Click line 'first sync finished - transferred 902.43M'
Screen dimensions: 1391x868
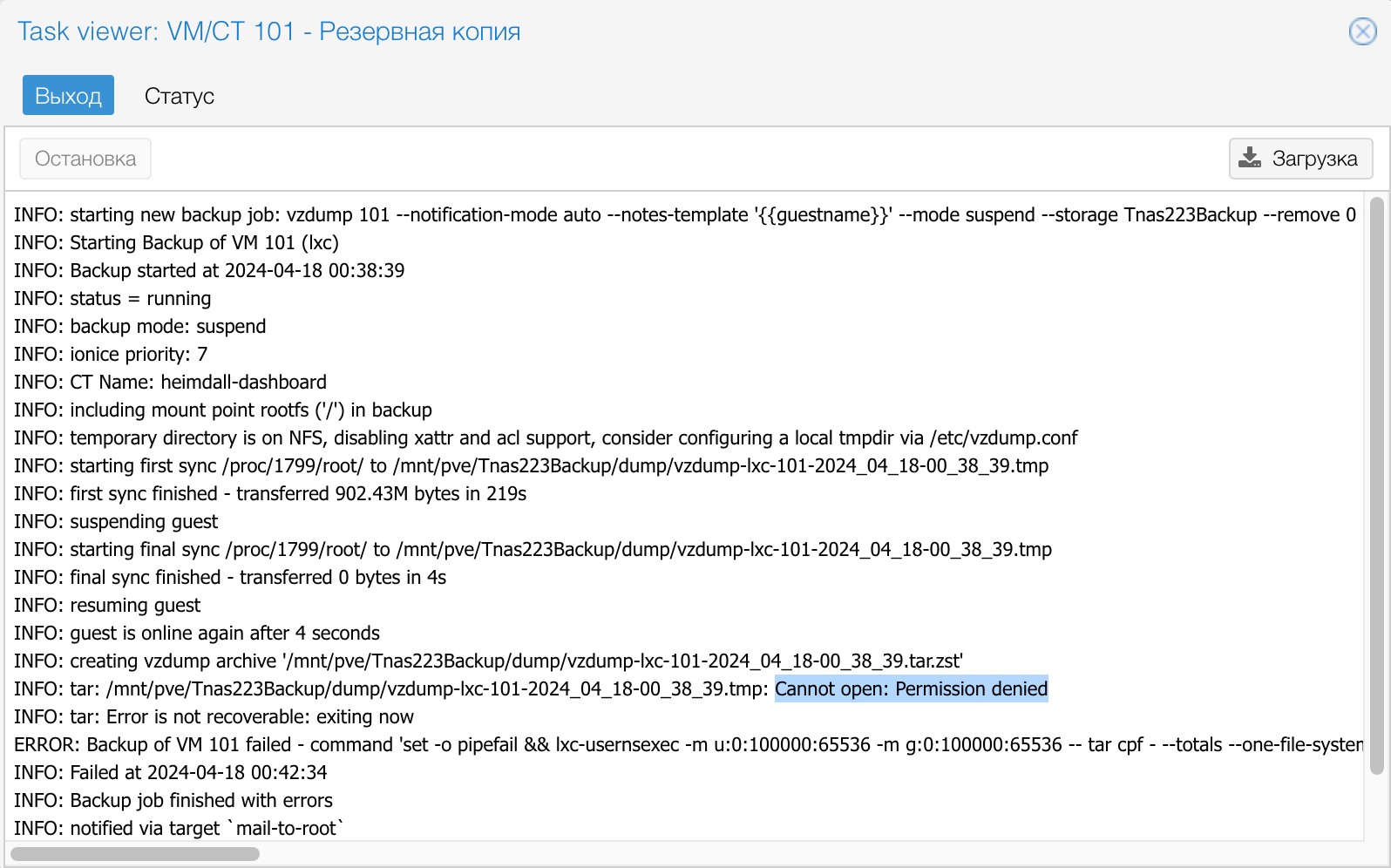point(270,493)
